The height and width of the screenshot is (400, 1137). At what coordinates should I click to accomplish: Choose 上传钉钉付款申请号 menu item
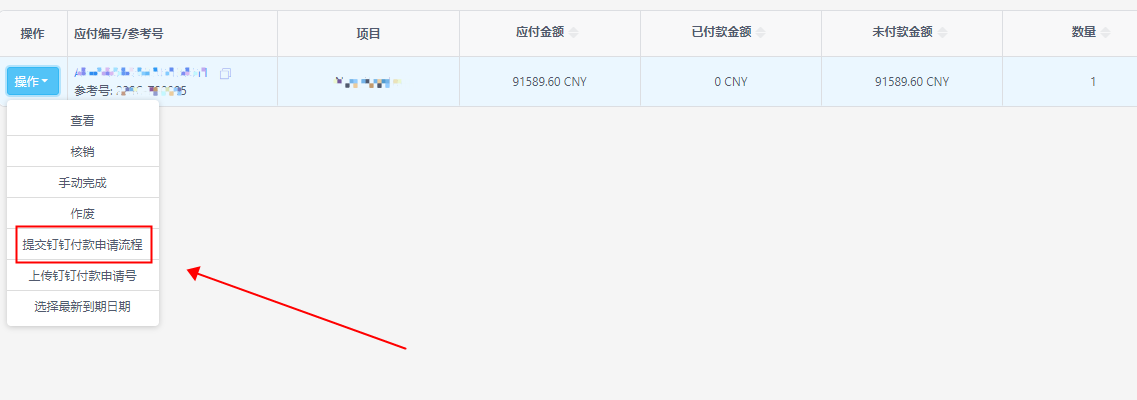tap(83, 276)
